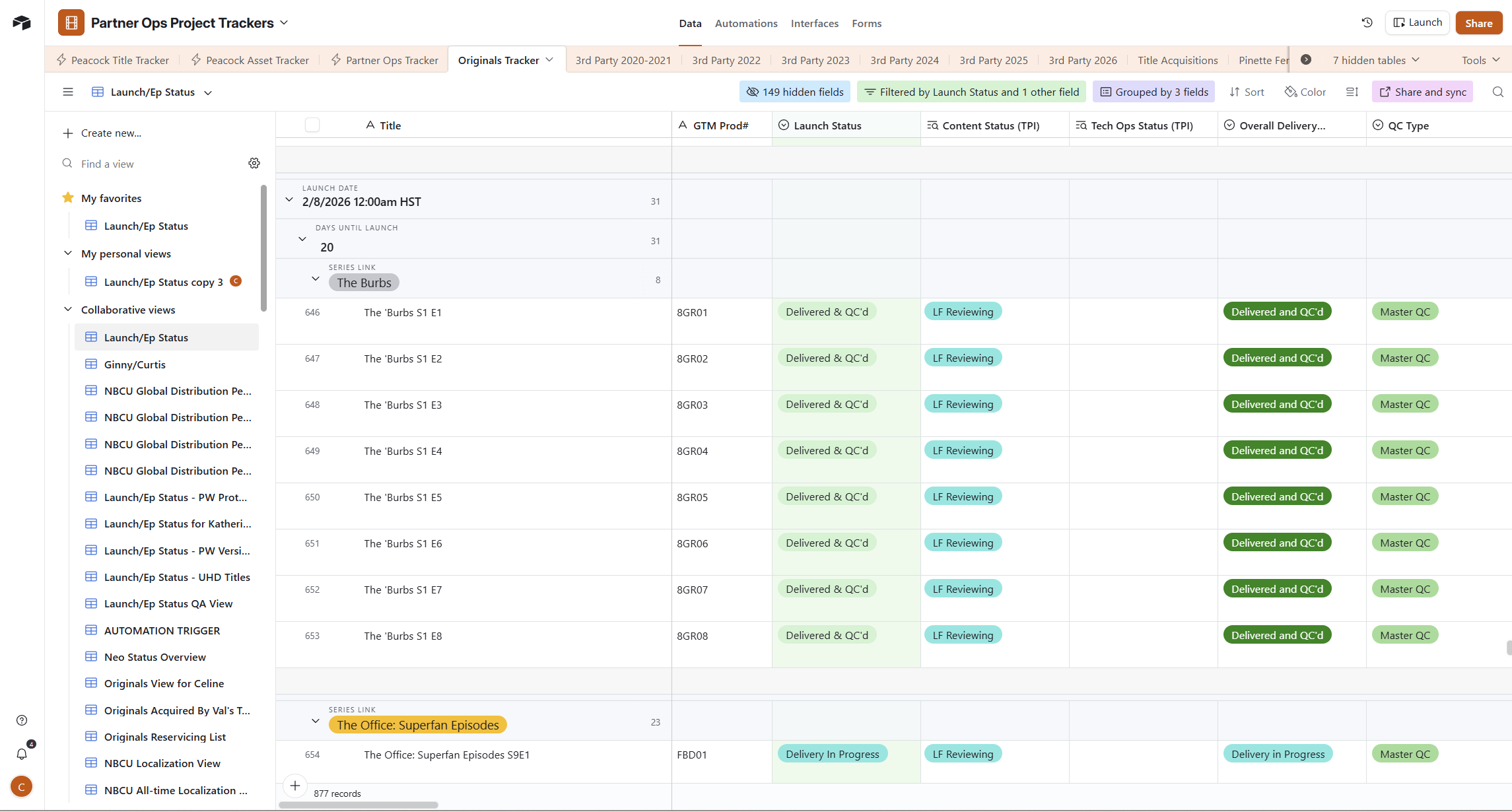Image resolution: width=1512 pixels, height=812 pixels.
Task: Collapse The Burbs series group
Action: [x=316, y=279]
